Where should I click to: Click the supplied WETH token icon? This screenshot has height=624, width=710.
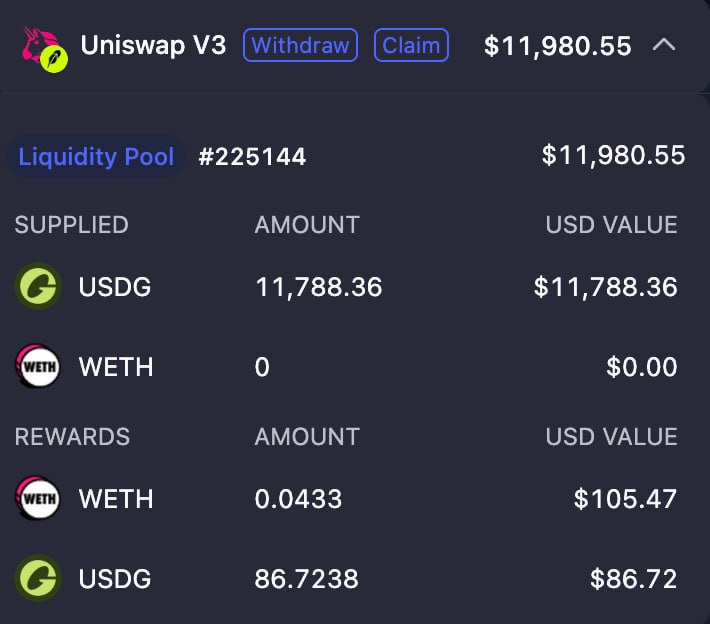tap(38, 366)
